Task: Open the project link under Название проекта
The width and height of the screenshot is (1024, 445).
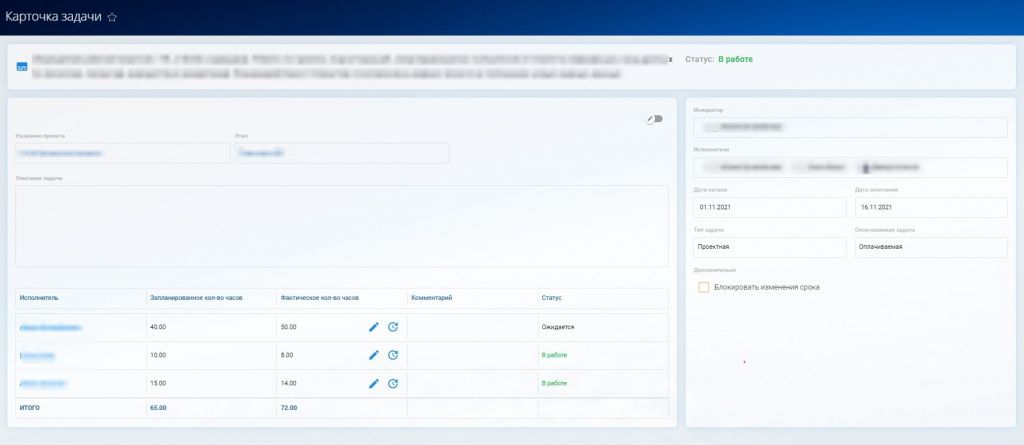Action: pyautogui.click(x=62, y=153)
